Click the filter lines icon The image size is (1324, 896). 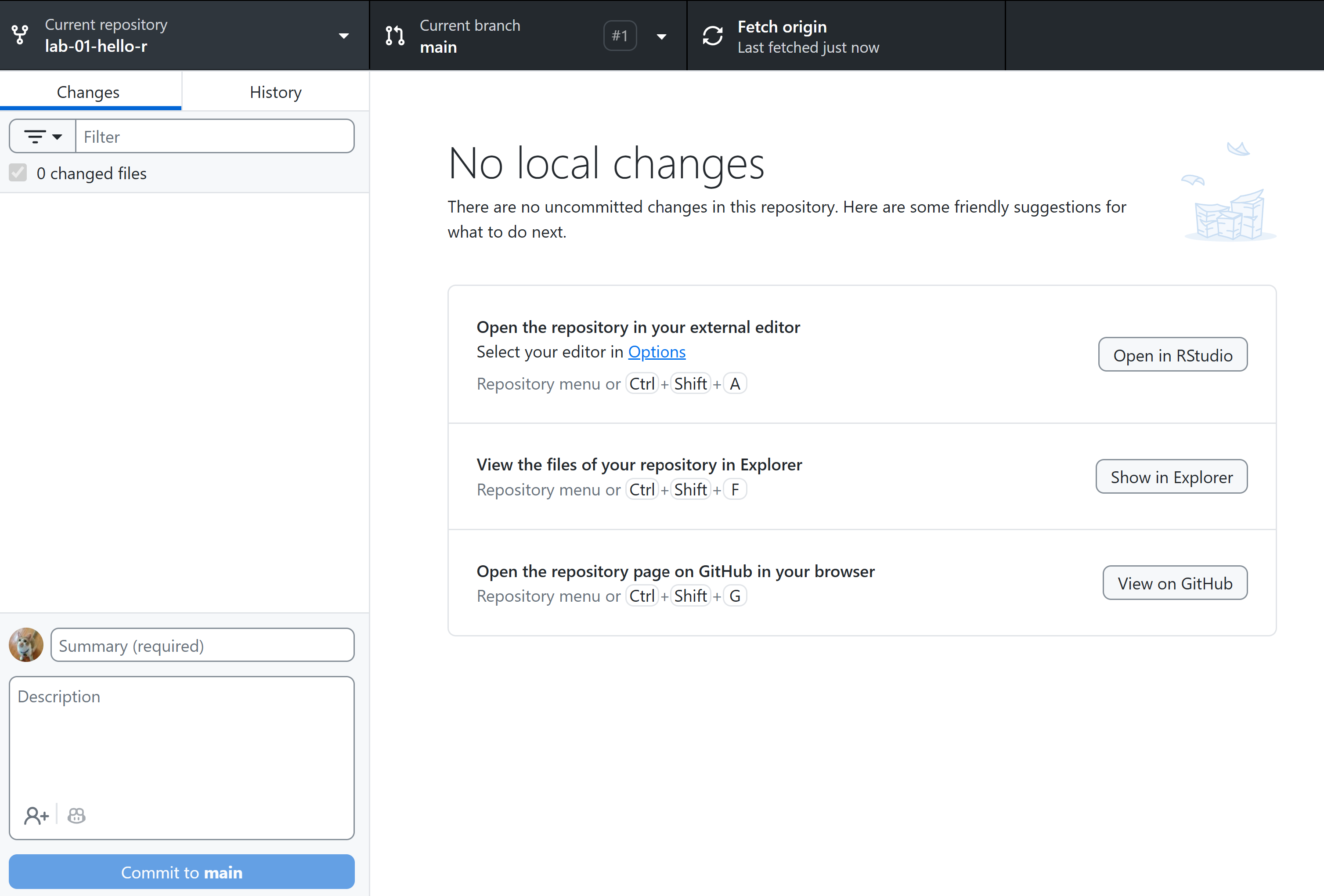click(x=35, y=137)
